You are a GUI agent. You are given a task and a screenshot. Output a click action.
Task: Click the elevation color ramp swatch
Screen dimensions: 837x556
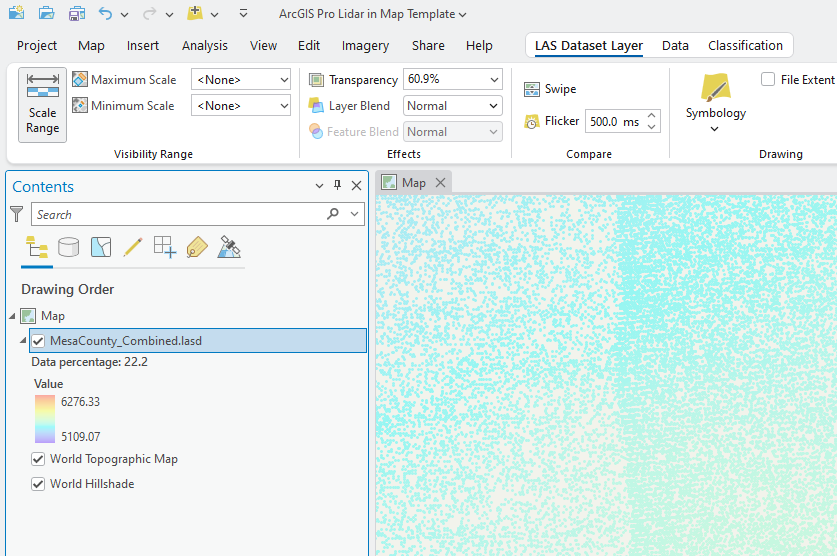pos(45,419)
